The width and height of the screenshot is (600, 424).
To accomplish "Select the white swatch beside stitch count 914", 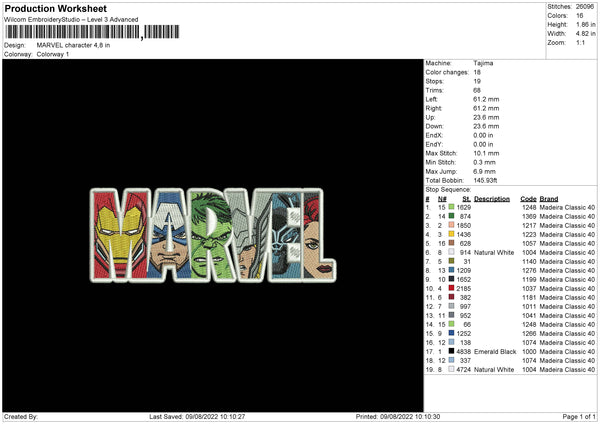I will click(x=452, y=252).
